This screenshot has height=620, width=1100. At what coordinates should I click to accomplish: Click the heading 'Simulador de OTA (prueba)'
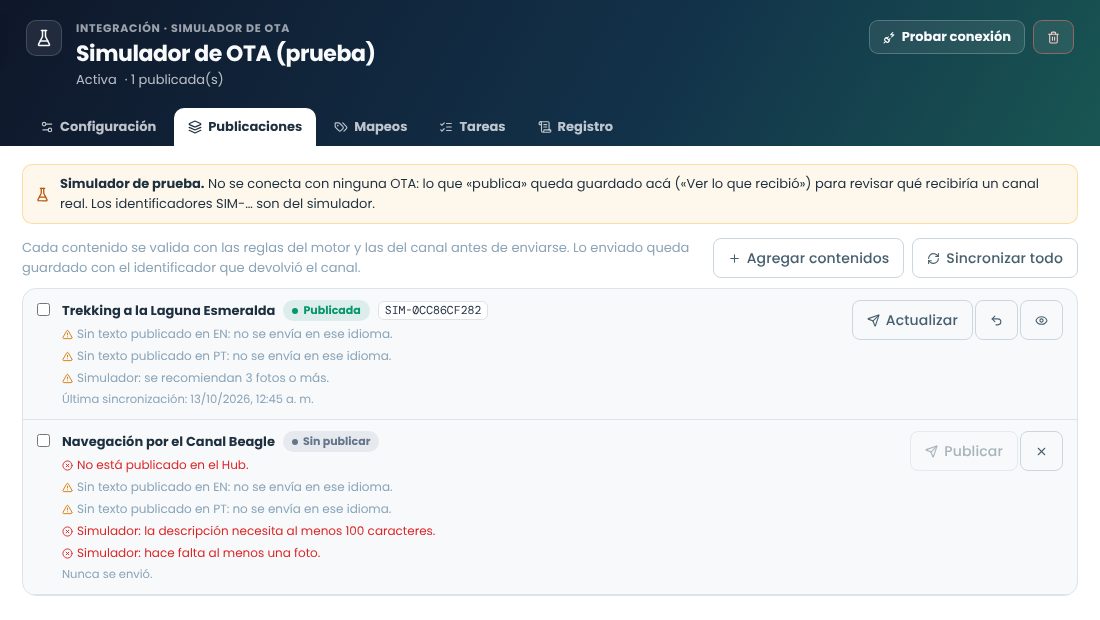coord(225,53)
